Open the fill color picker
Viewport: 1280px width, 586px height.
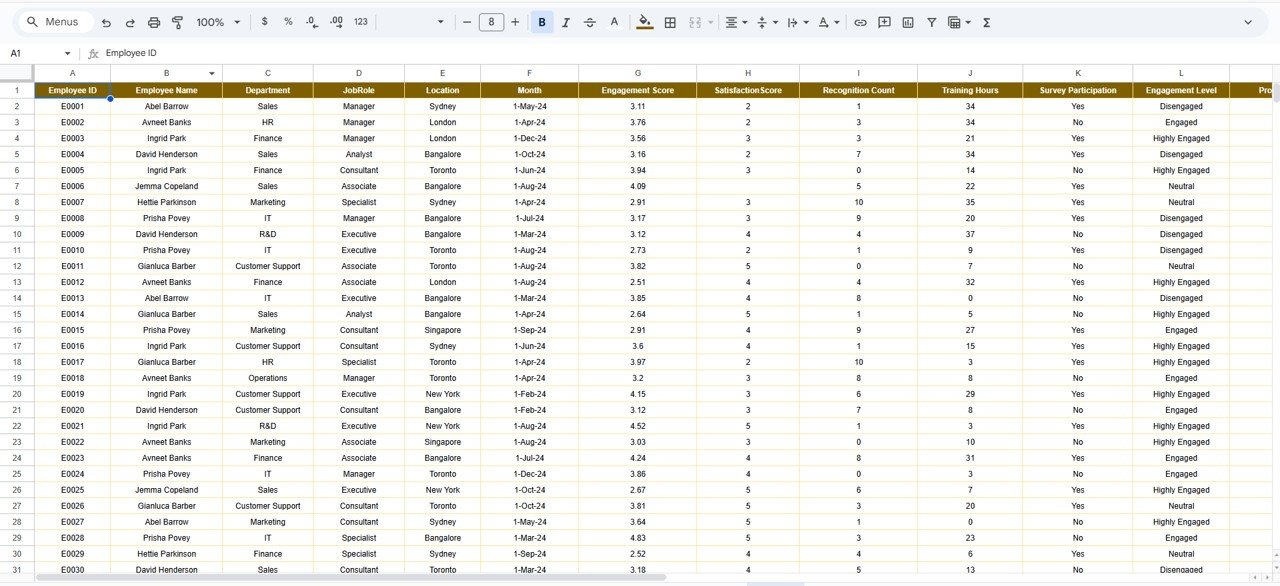(x=645, y=21)
